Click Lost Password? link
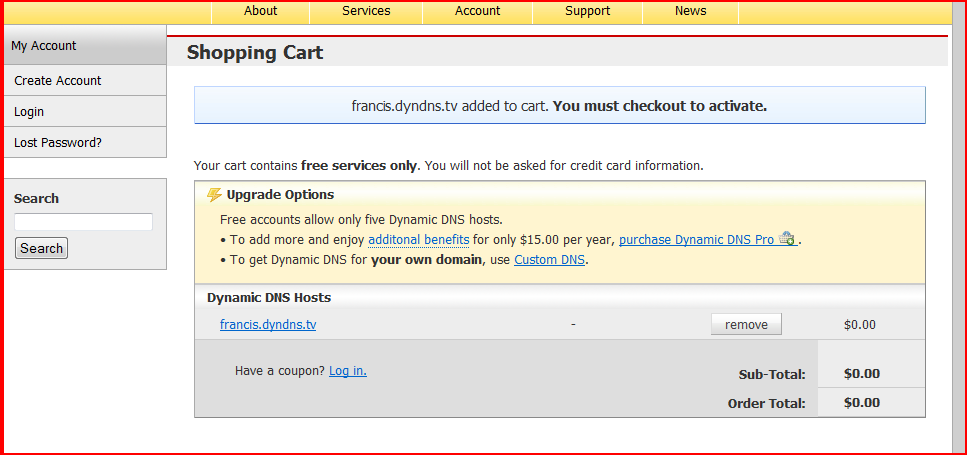This screenshot has width=967, height=455. 85,142
